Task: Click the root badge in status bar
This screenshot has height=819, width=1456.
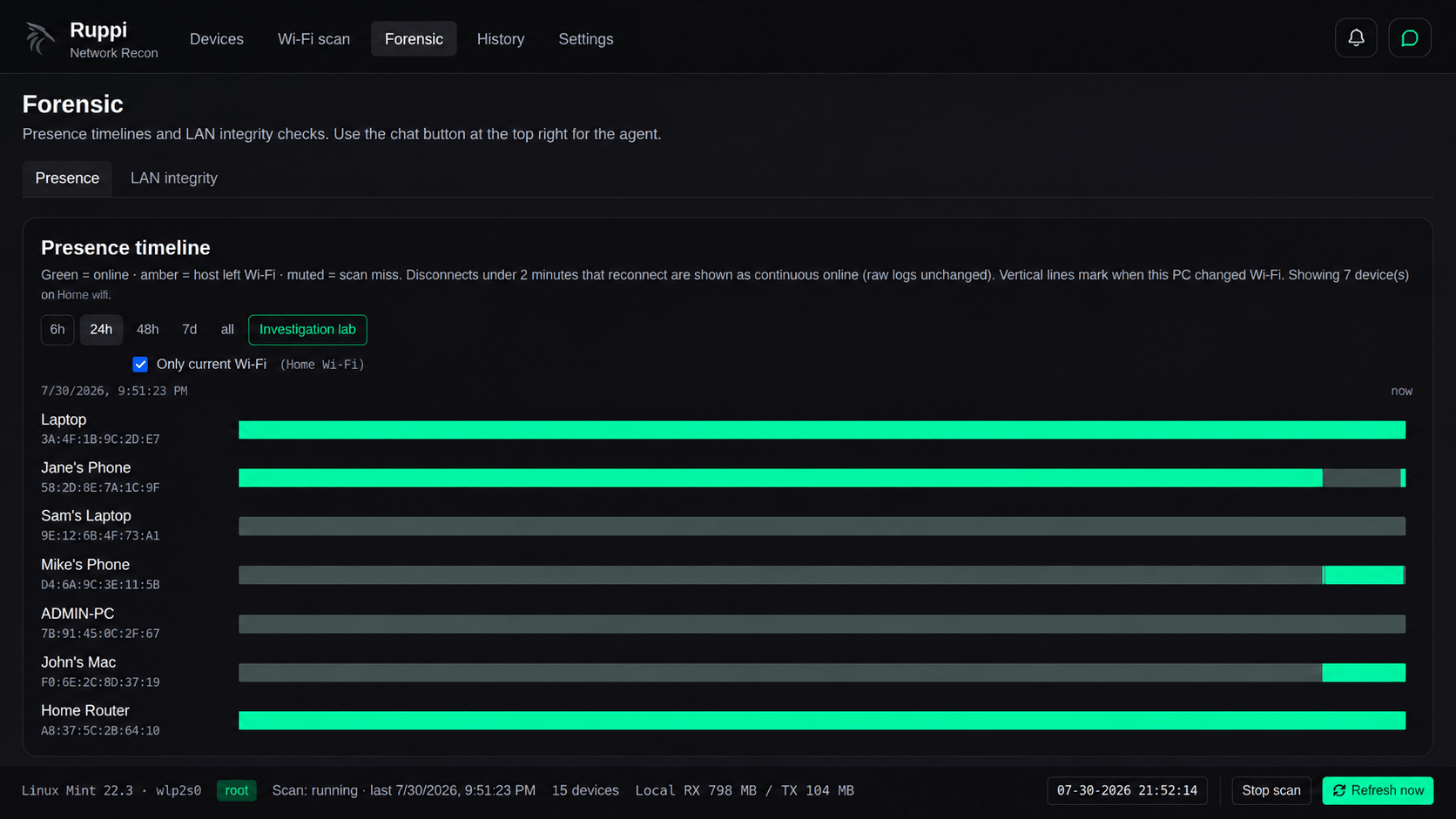Action: [x=237, y=790]
